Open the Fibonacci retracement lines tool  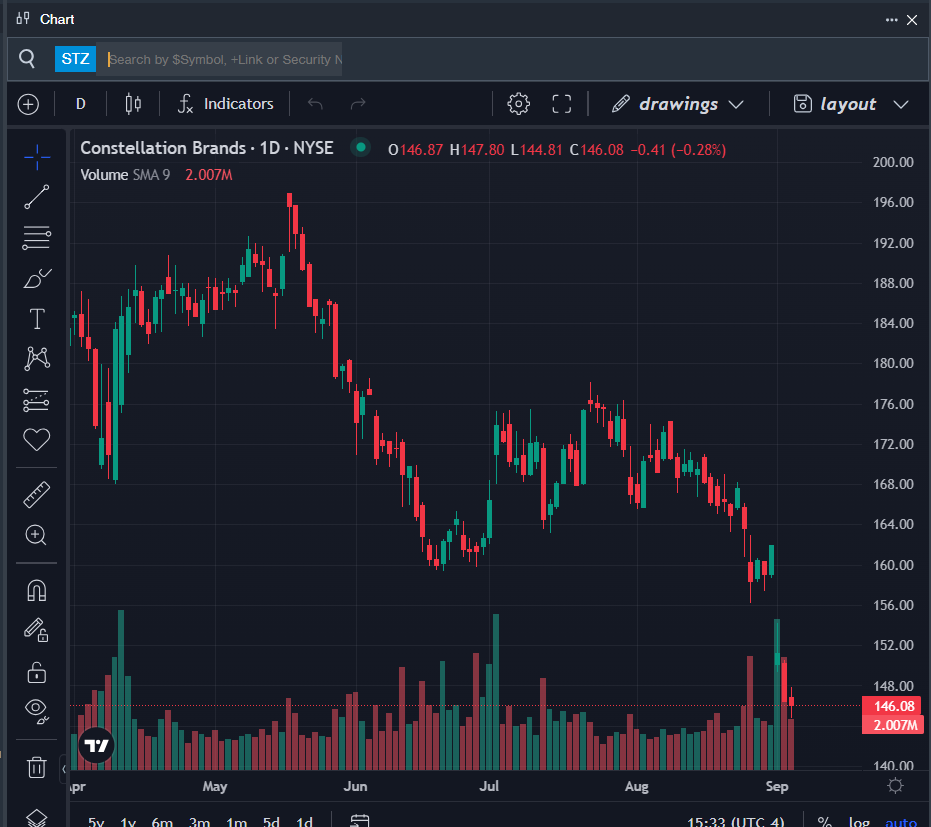pyautogui.click(x=37, y=237)
